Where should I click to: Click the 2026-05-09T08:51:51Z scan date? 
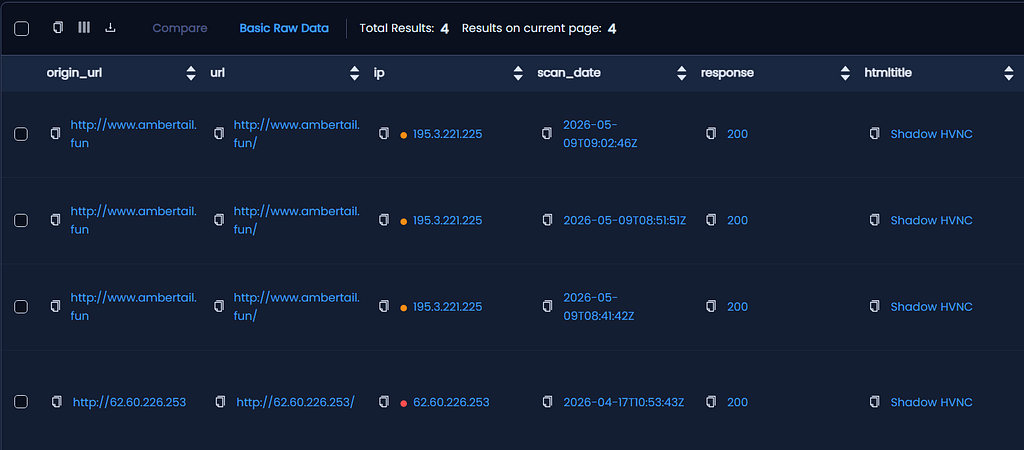pos(624,220)
